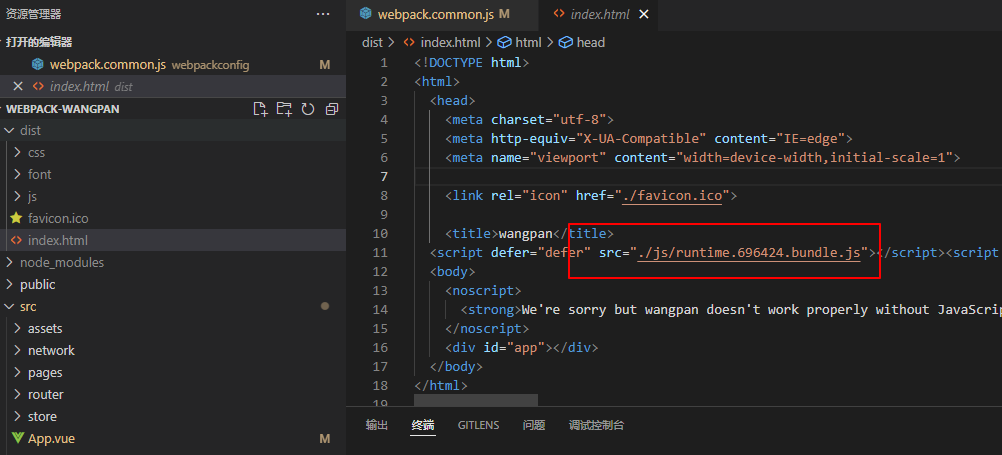Click New File icon in WEBPACK-WANGPAN header
This screenshot has height=455, width=1002.
260,109
